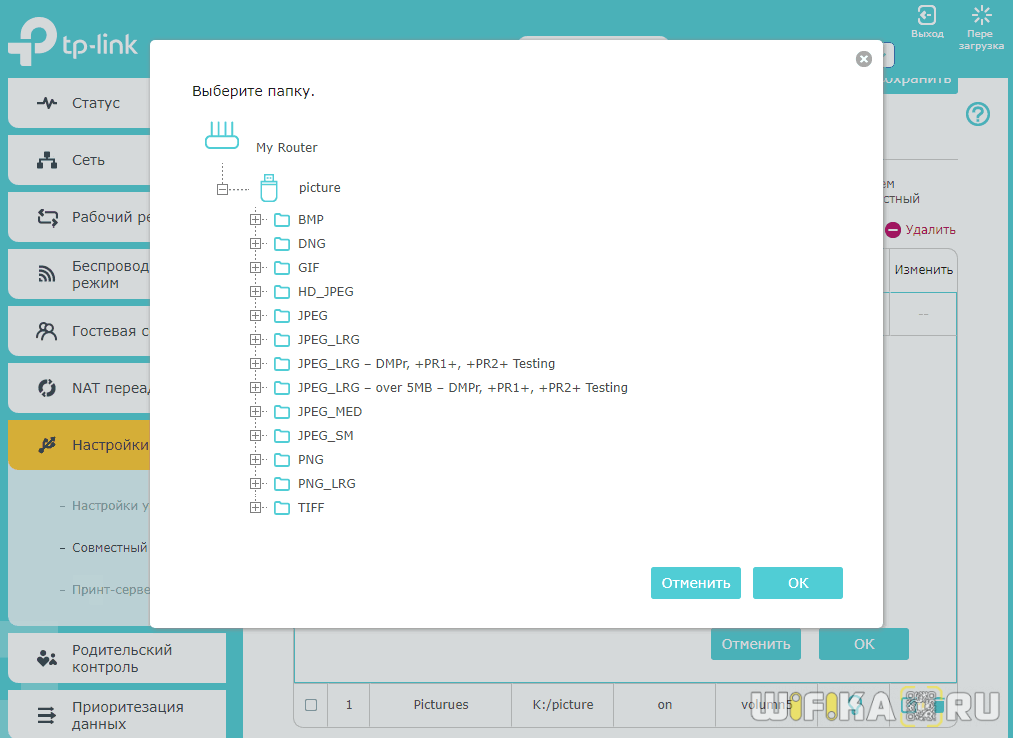This screenshot has width=1013, height=738.
Task: Click the help question mark icon
Action: [977, 114]
